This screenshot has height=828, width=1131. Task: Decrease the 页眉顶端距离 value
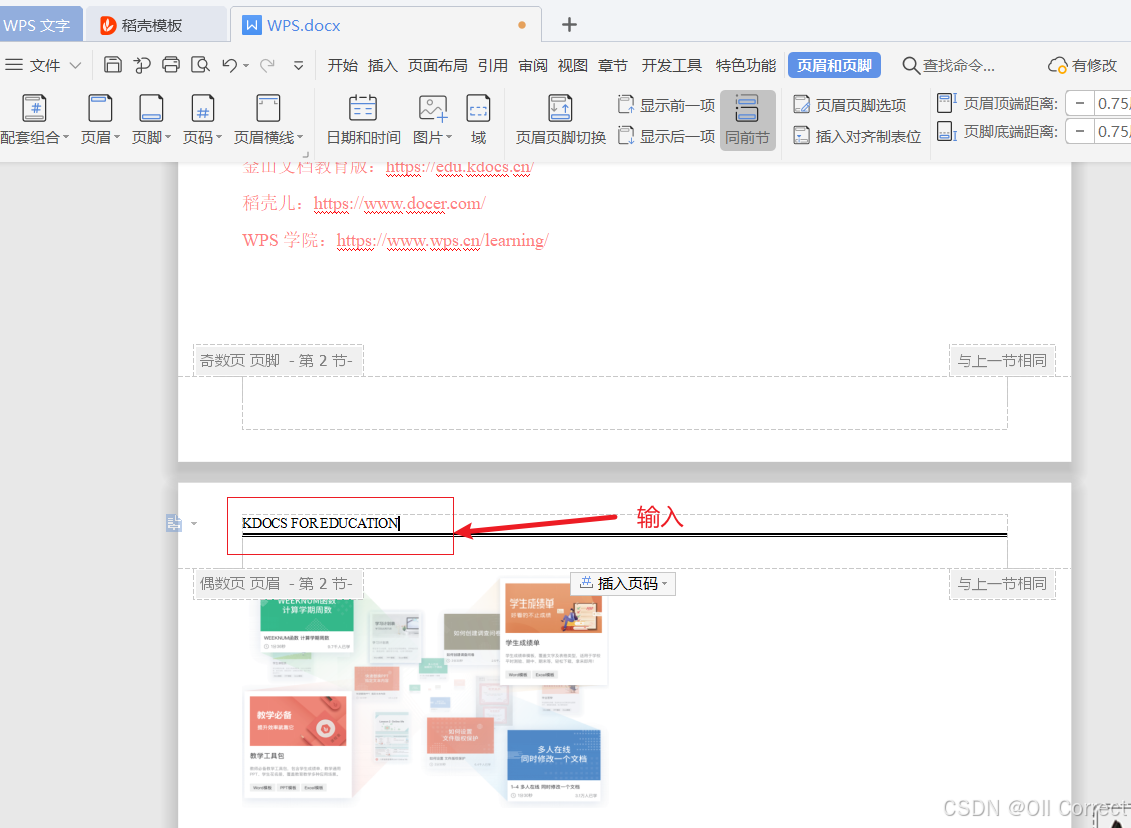point(1080,103)
